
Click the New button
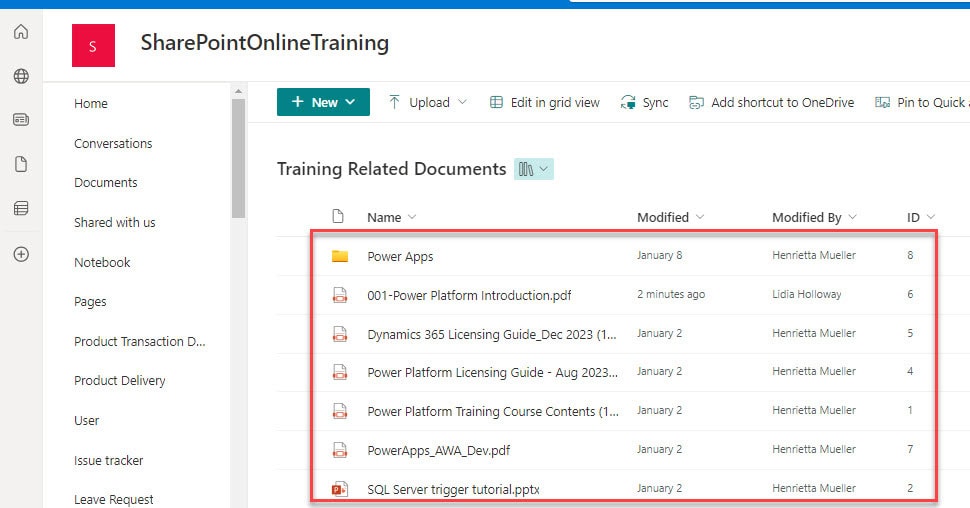(x=323, y=102)
